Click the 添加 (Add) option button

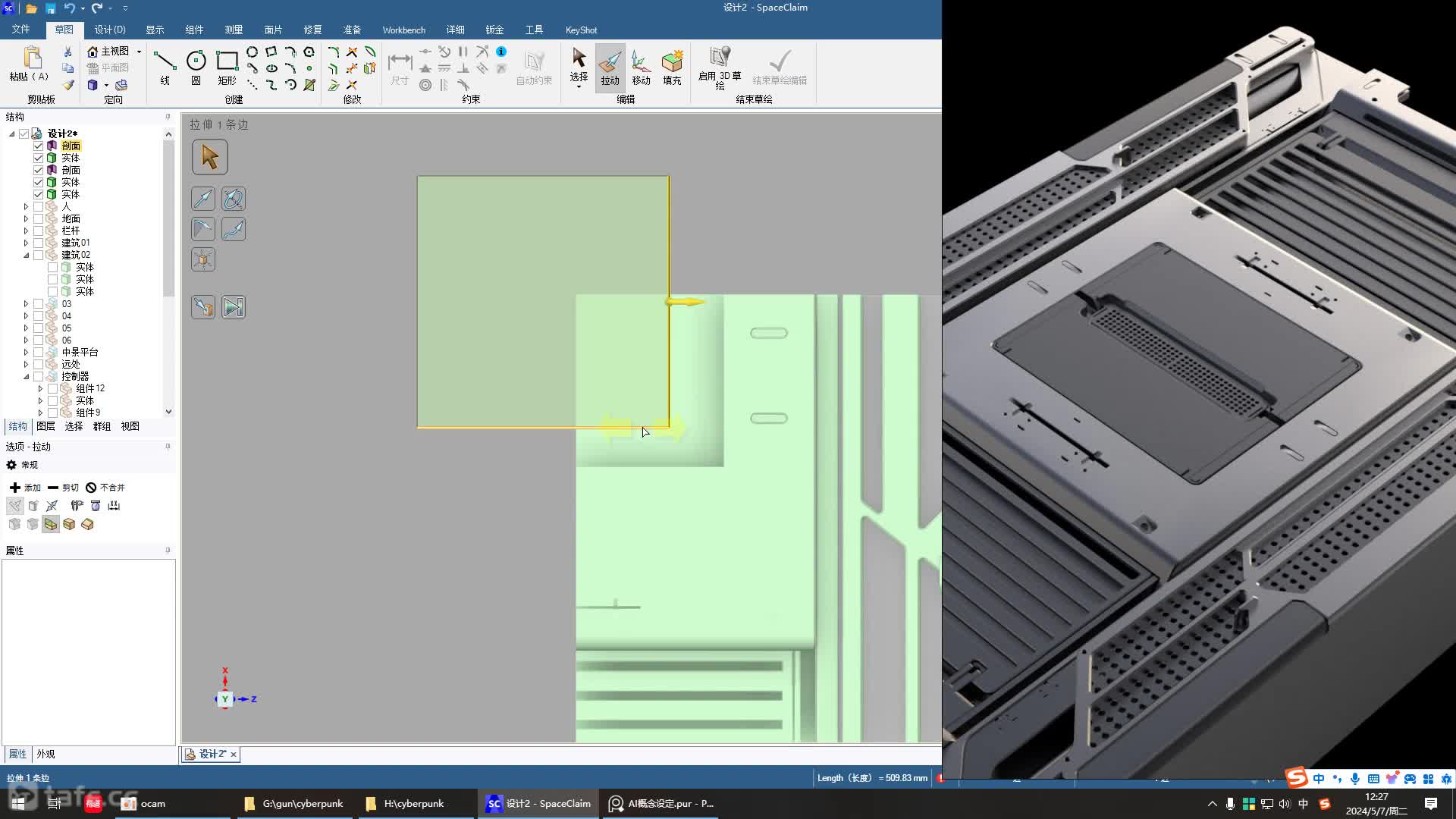(25, 488)
